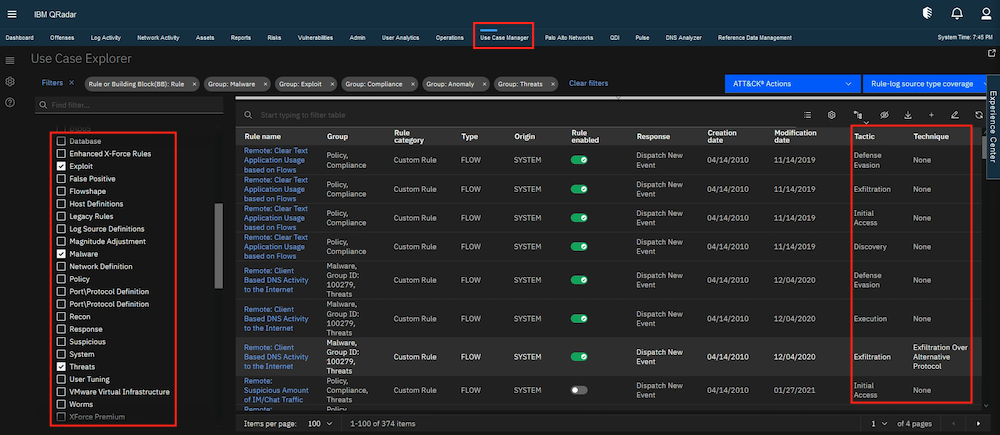The height and width of the screenshot is (435, 1000).
Task: Remove the 'Group: Malware' filter chip
Action: [263, 84]
